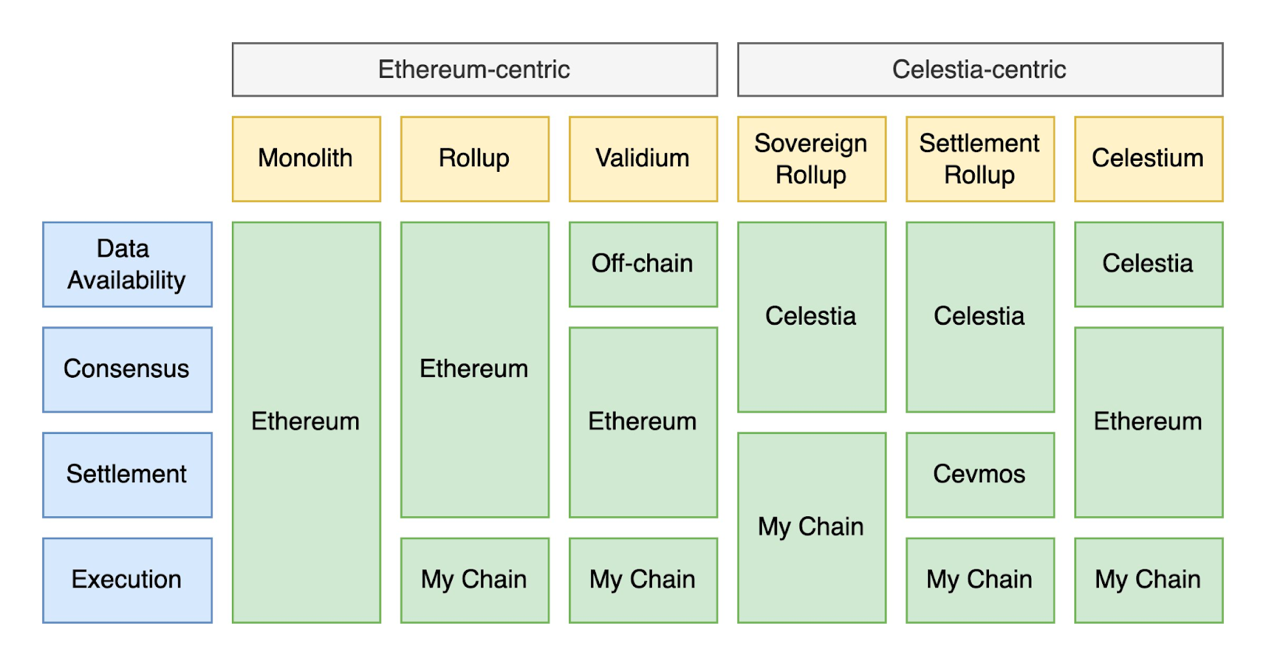Click the Celestia-centric header box
Screen dimensions: 1266x666
979,69
